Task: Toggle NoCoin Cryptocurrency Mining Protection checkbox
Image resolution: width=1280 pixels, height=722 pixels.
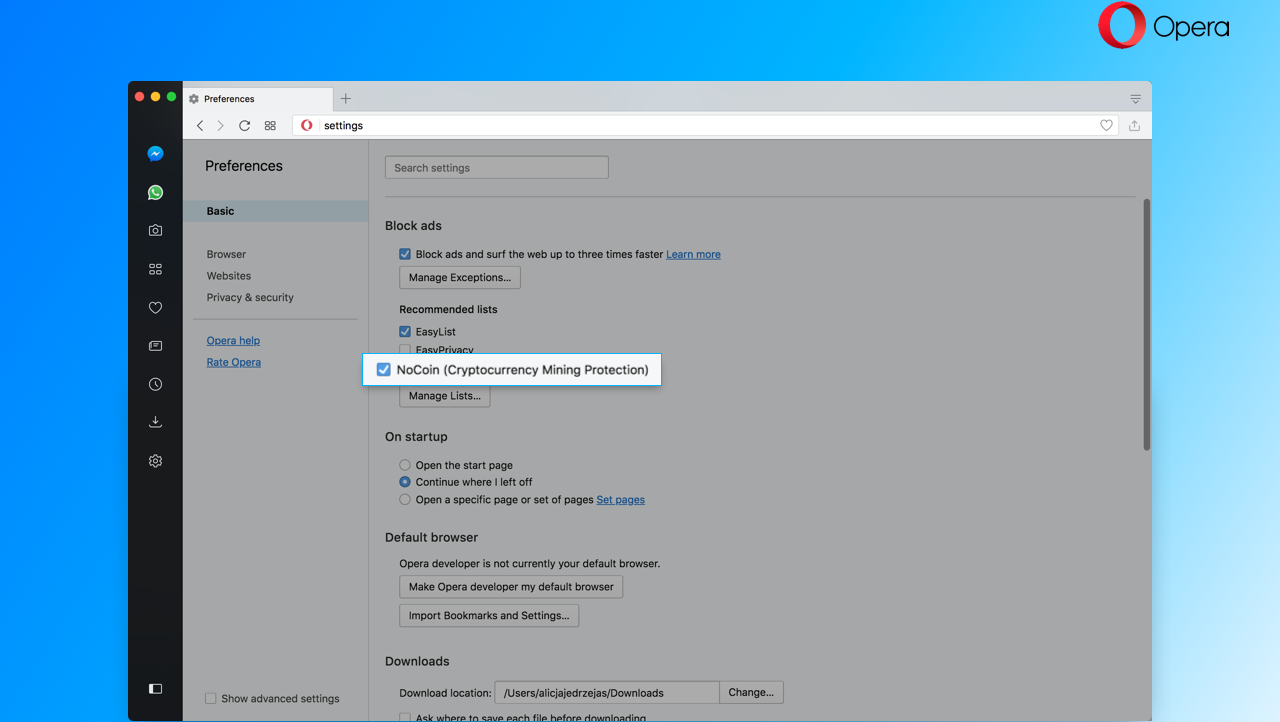Action: 383,370
